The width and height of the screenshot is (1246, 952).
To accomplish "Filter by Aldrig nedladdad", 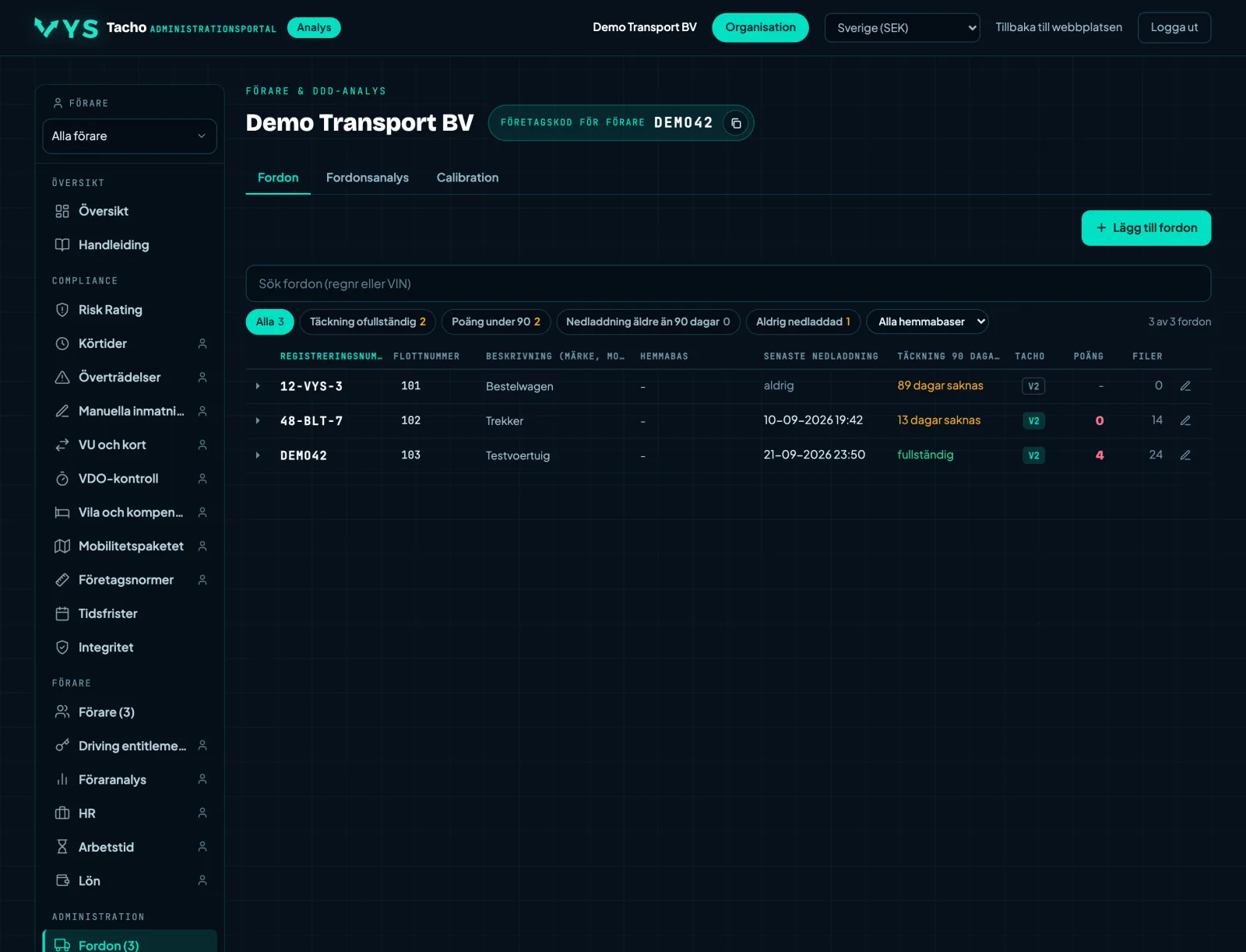I will pyautogui.click(x=803, y=321).
